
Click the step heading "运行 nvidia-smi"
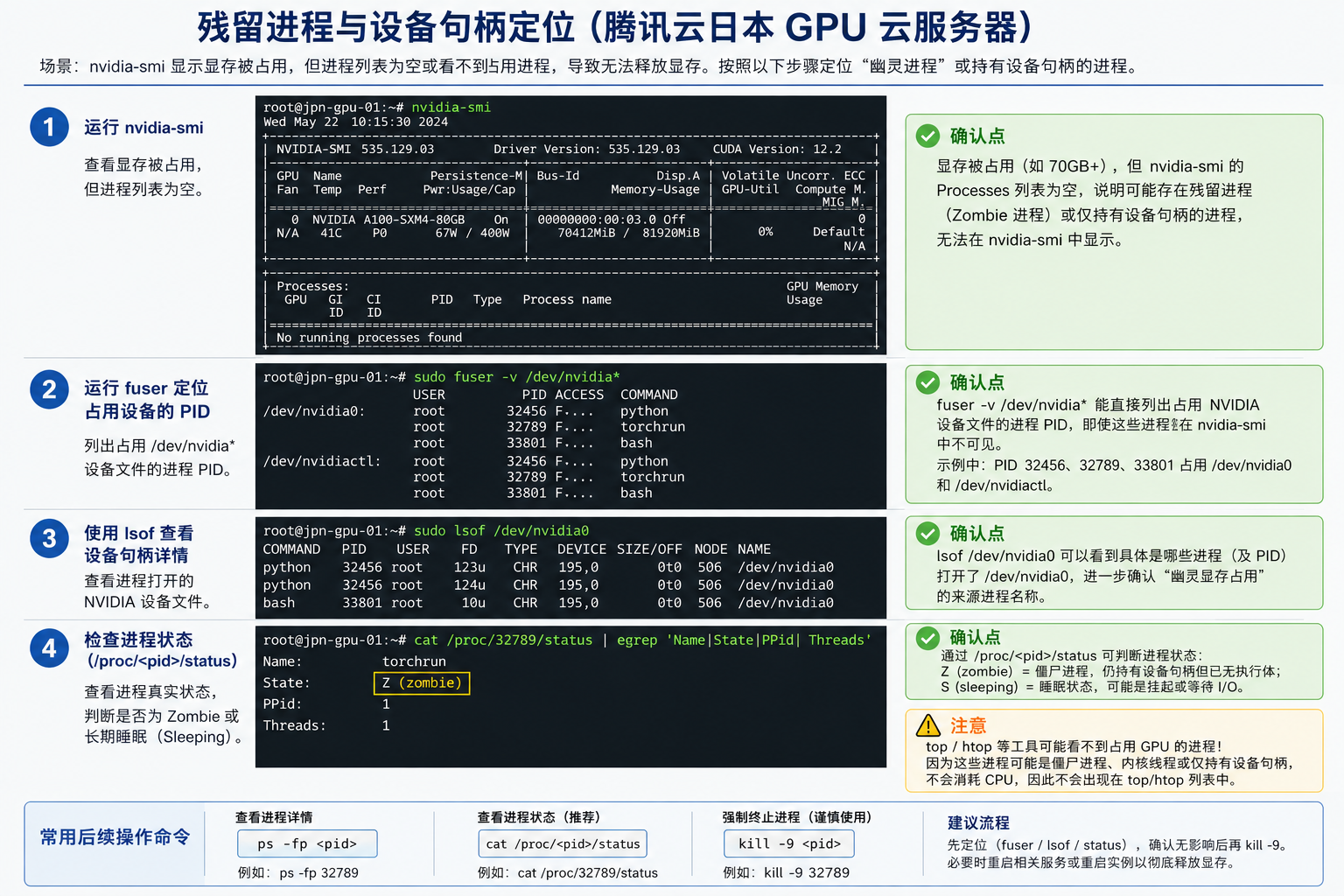click(143, 128)
